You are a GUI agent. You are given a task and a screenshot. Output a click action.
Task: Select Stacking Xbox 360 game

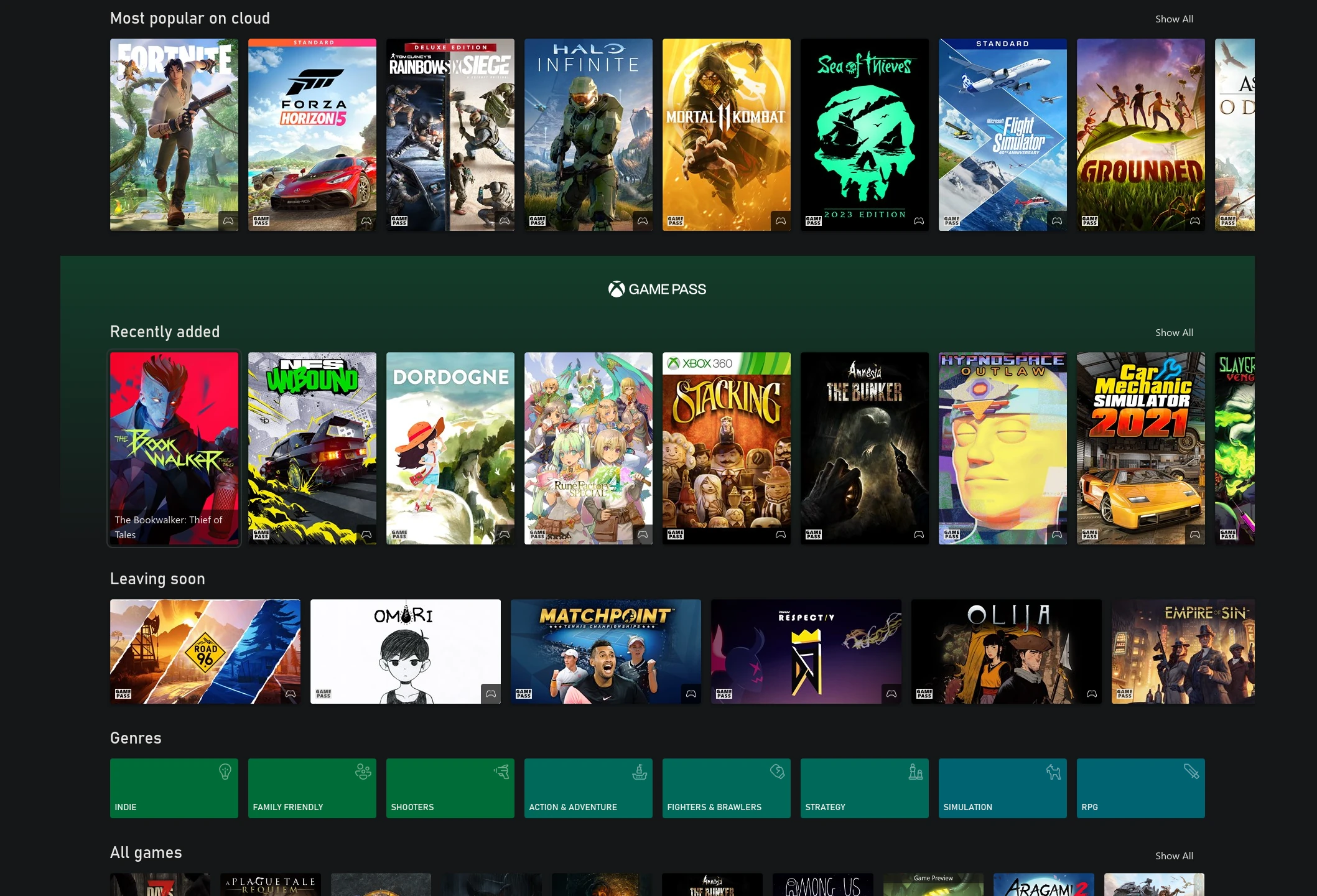click(727, 449)
